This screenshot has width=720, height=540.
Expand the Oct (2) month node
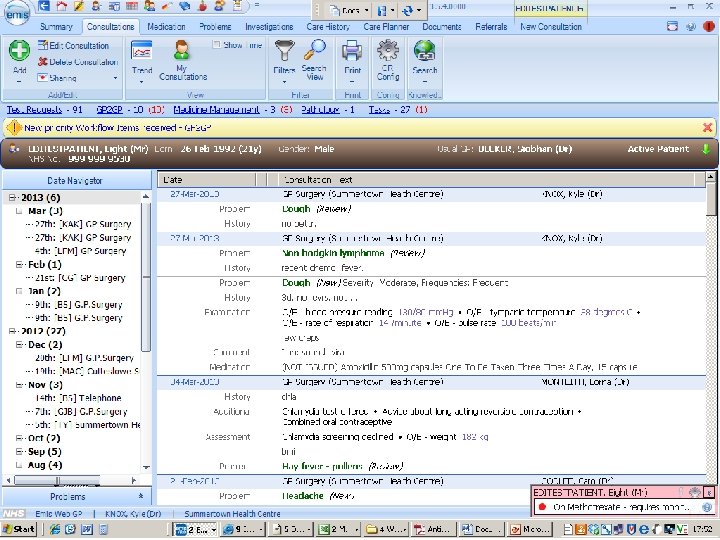click(19, 438)
